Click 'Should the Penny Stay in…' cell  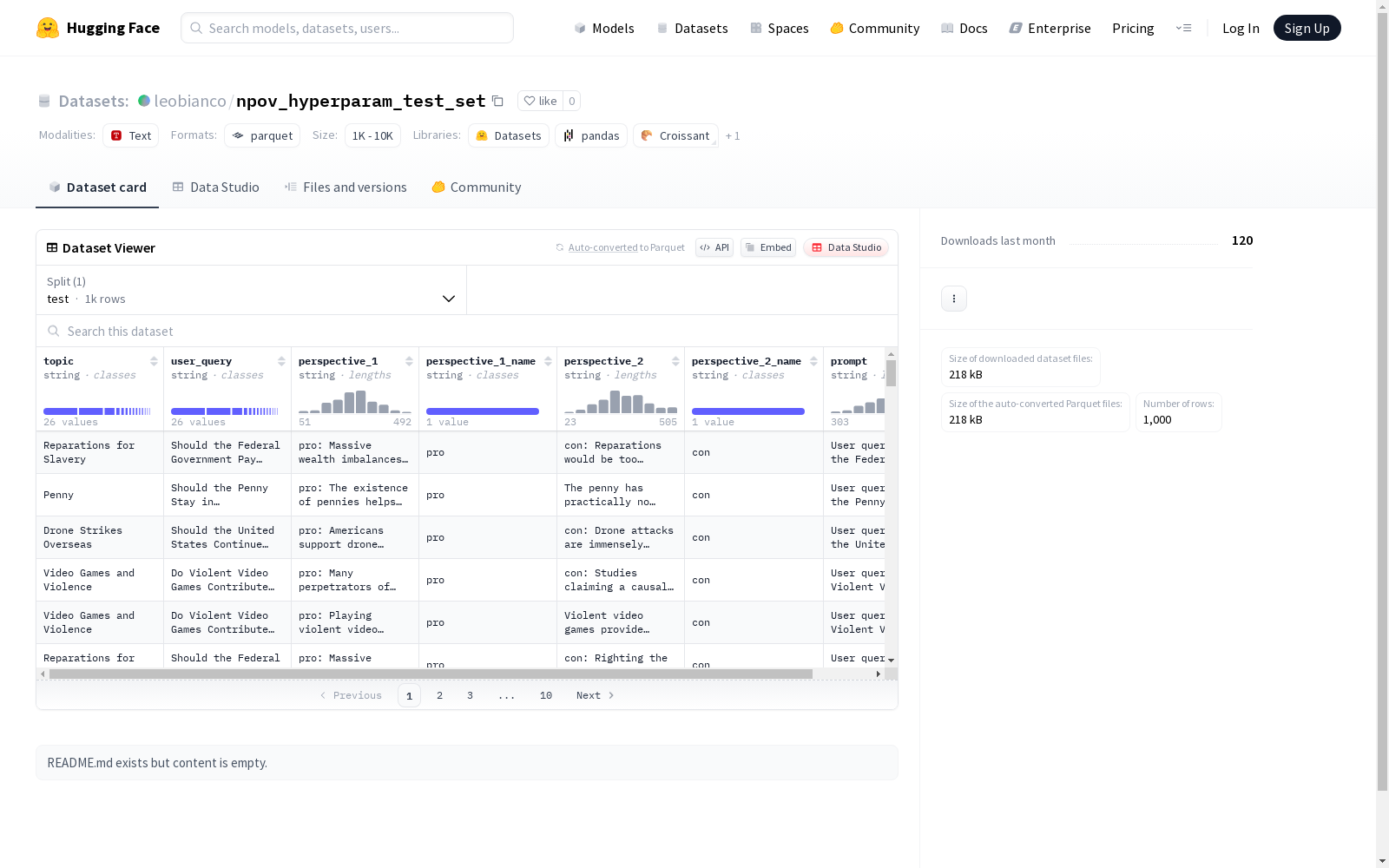pos(227,495)
